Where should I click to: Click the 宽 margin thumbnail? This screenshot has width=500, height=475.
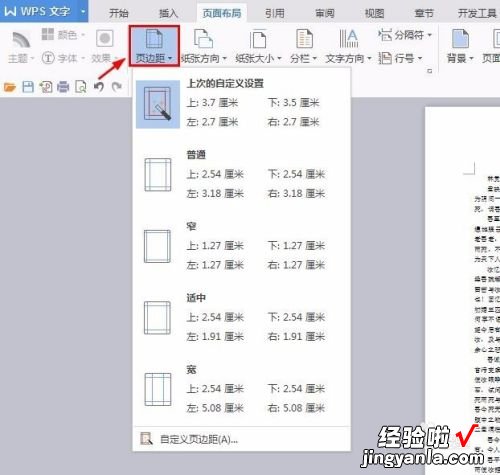(x=158, y=389)
